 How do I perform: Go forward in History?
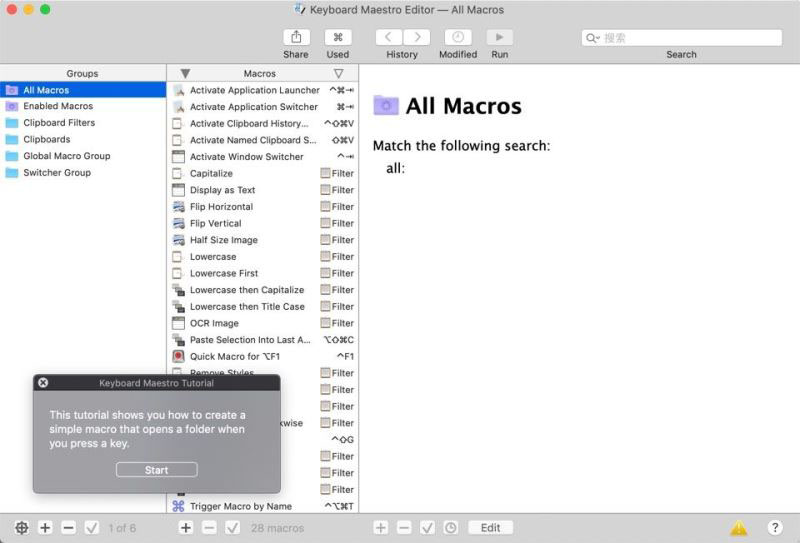point(417,37)
